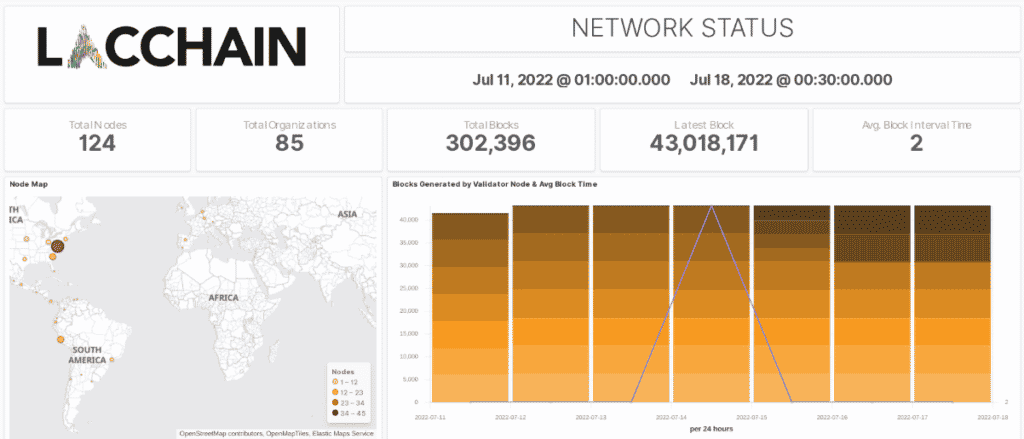Select the orange node marker on Peru's coast

(x=60, y=339)
